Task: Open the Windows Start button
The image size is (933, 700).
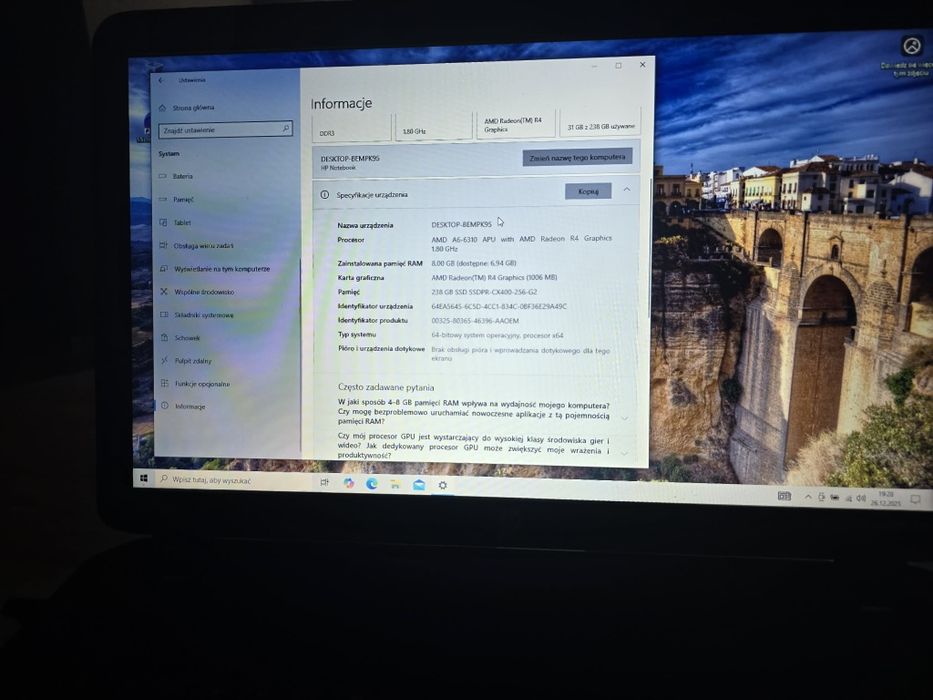Action: pyautogui.click(x=143, y=479)
